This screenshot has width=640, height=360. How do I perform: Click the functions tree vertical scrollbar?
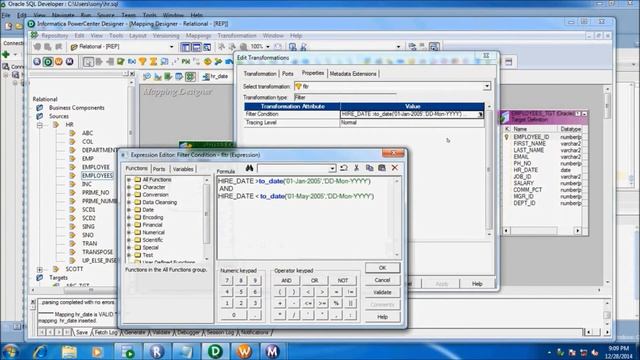pos(207,218)
